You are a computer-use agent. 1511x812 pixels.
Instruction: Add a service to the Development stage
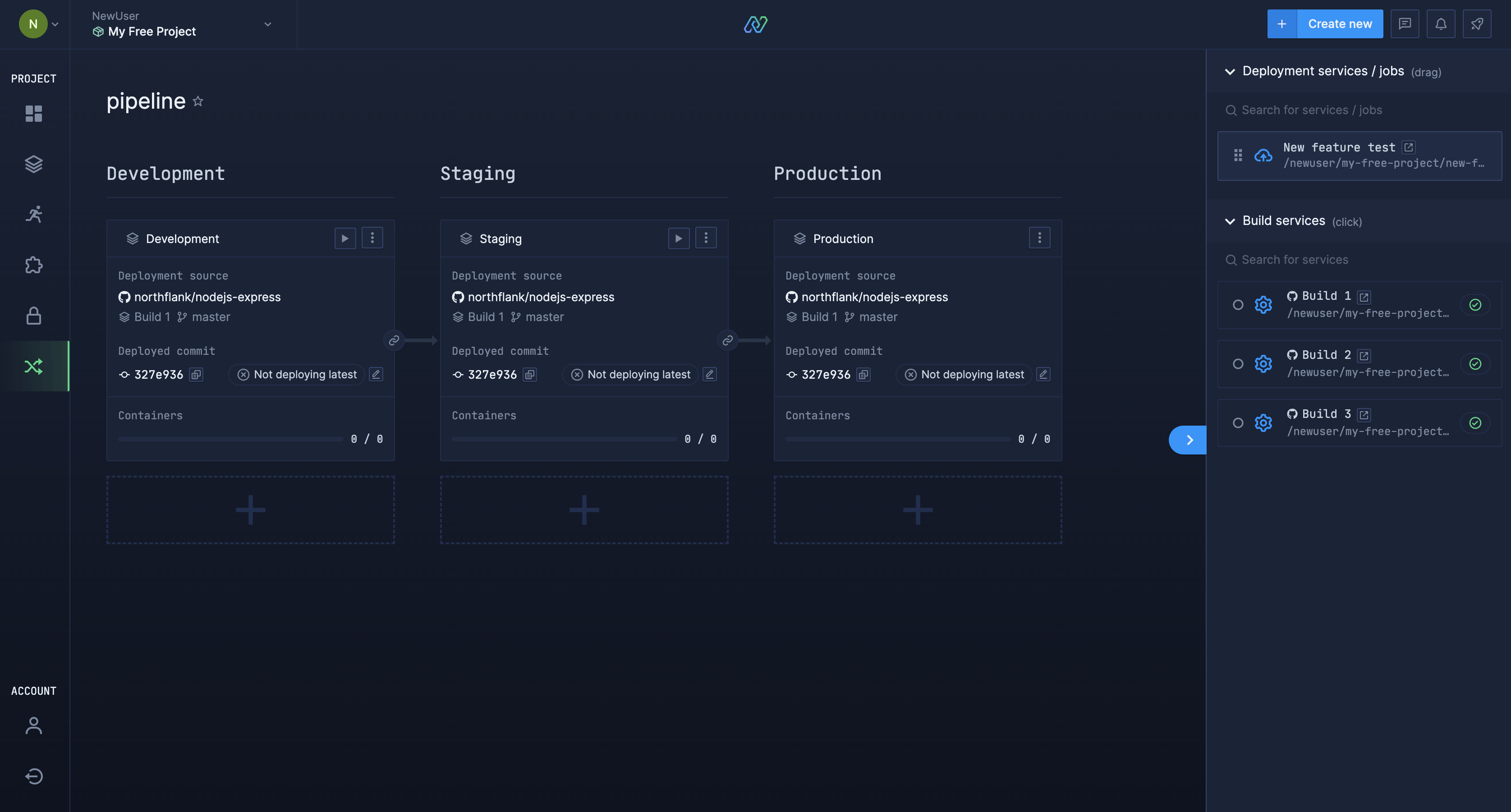[x=250, y=510]
